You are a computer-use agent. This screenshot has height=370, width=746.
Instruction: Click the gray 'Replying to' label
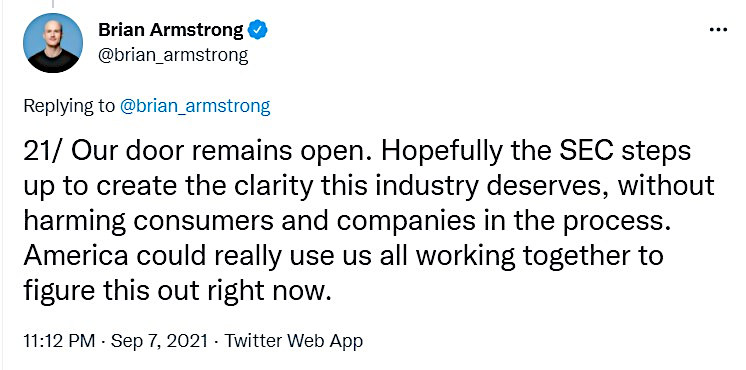[69, 106]
